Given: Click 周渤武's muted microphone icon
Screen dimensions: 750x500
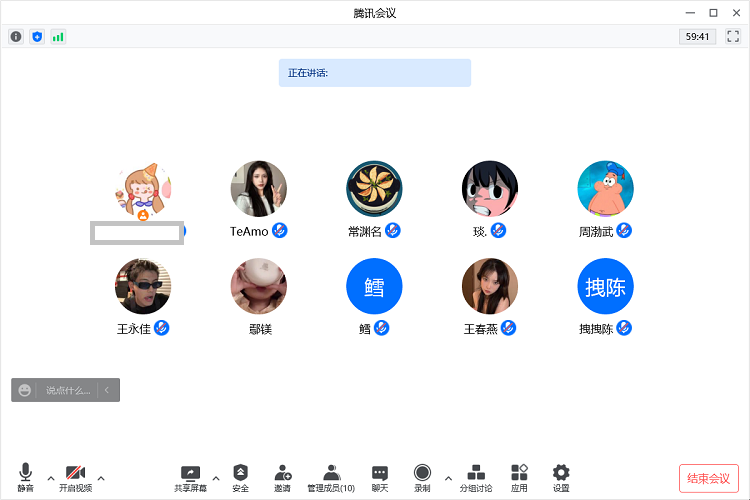Looking at the screenshot, I should (x=624, y=231).
